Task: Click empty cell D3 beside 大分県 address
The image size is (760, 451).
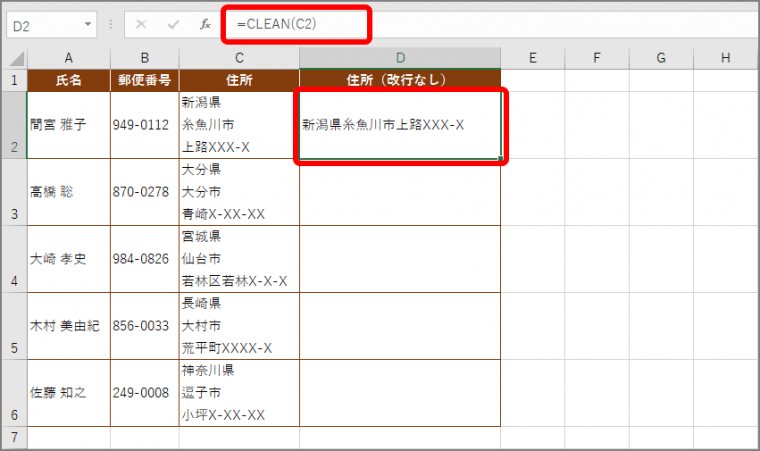Action: point(400,192)
